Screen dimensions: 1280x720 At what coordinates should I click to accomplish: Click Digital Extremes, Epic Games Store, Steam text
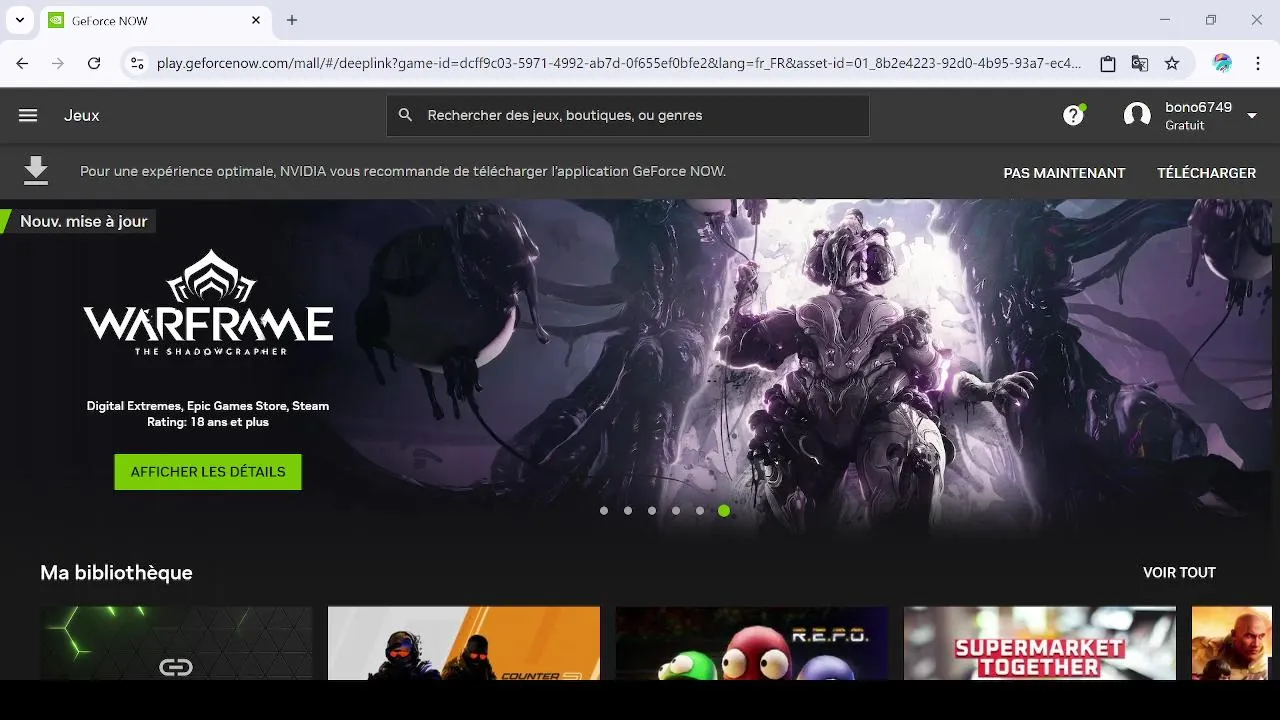208,406
